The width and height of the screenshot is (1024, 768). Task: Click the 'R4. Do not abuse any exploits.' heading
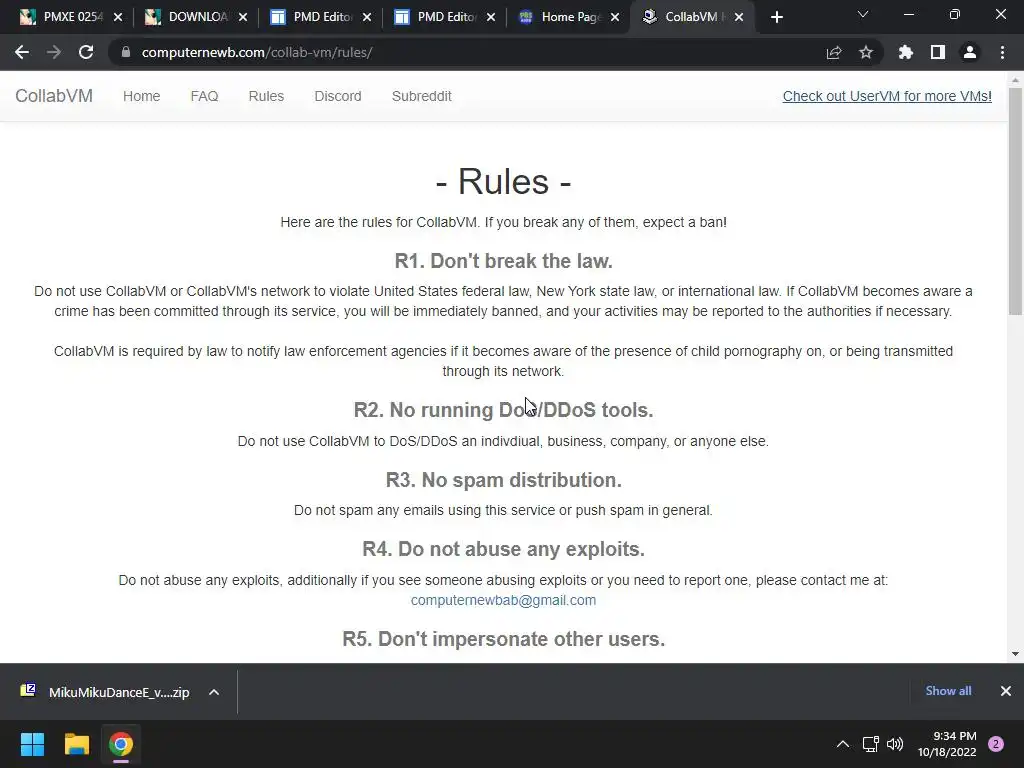click(x=504, y=549)
